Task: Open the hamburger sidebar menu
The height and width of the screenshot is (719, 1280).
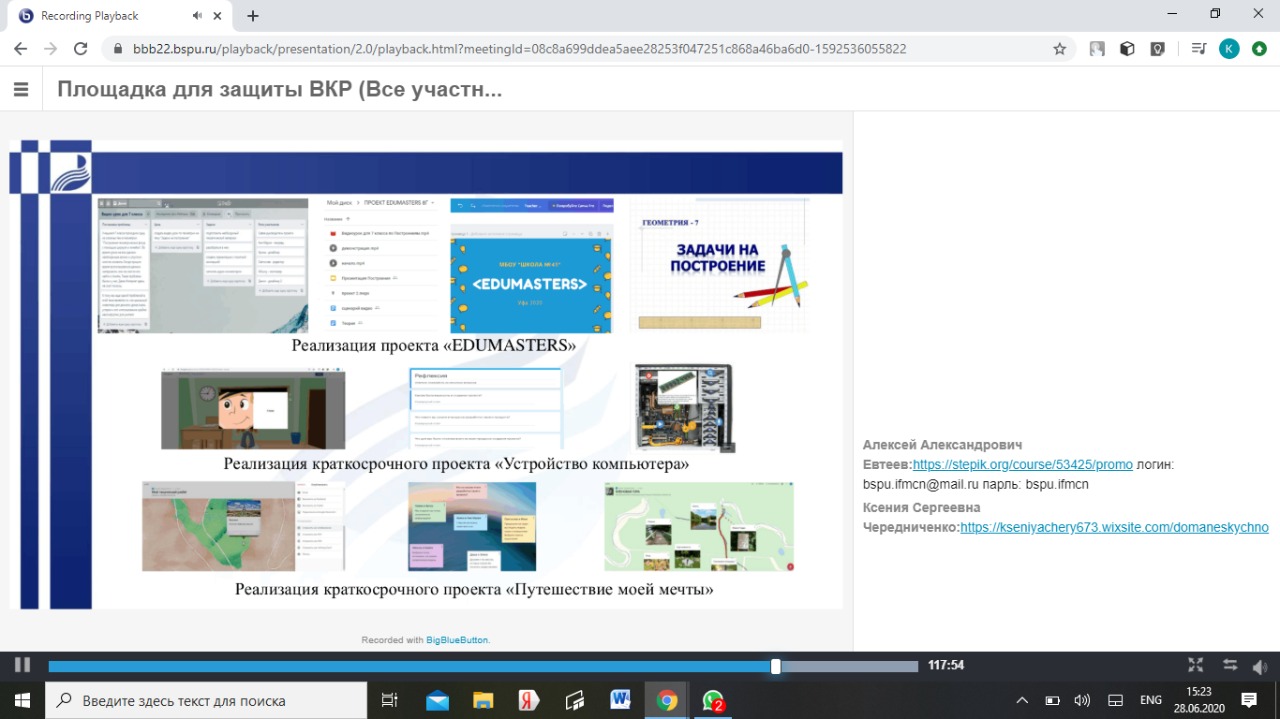Action: [21, 89]
